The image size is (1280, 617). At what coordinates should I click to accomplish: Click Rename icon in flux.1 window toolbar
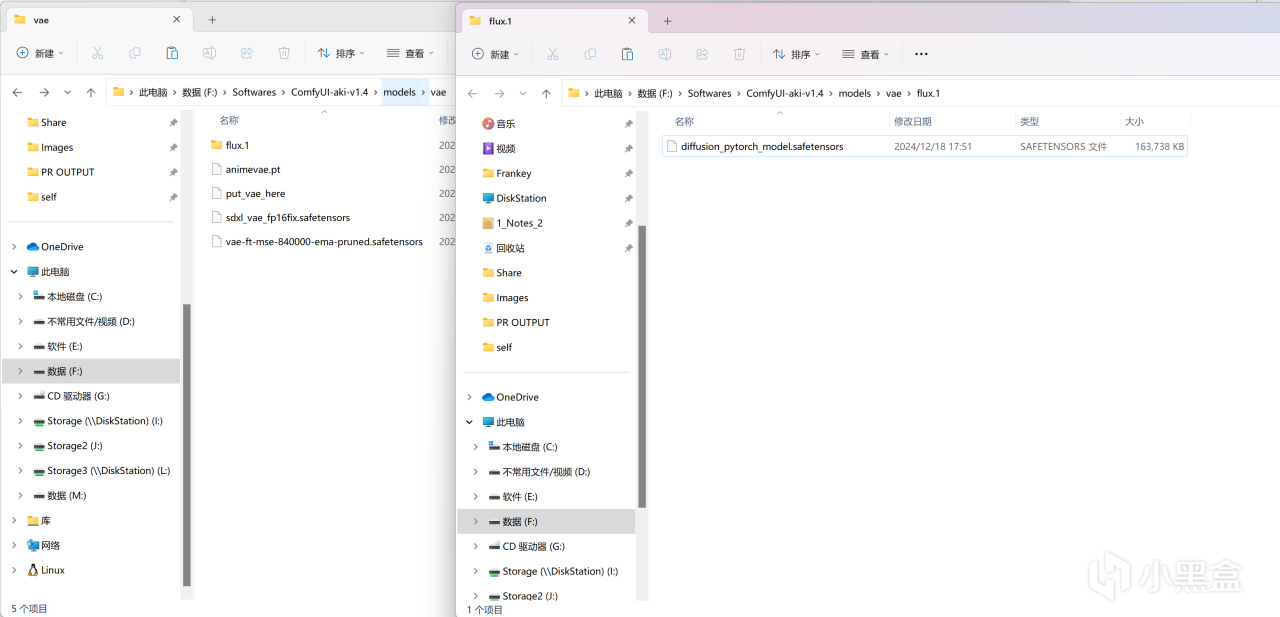click(664, 54)
